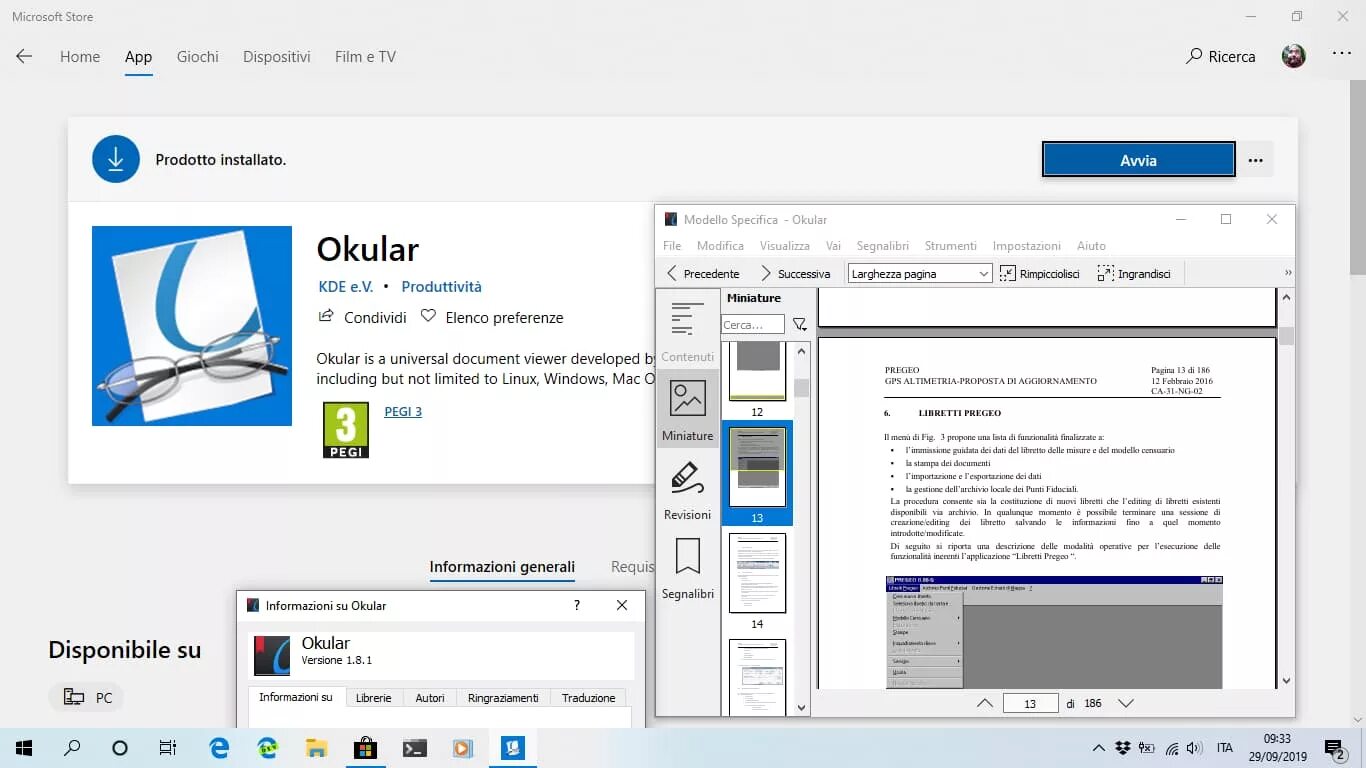The image size is (1366, 768).
Task: Open the Revisioni sidebar panel
Action: click(x=688, y=488)
